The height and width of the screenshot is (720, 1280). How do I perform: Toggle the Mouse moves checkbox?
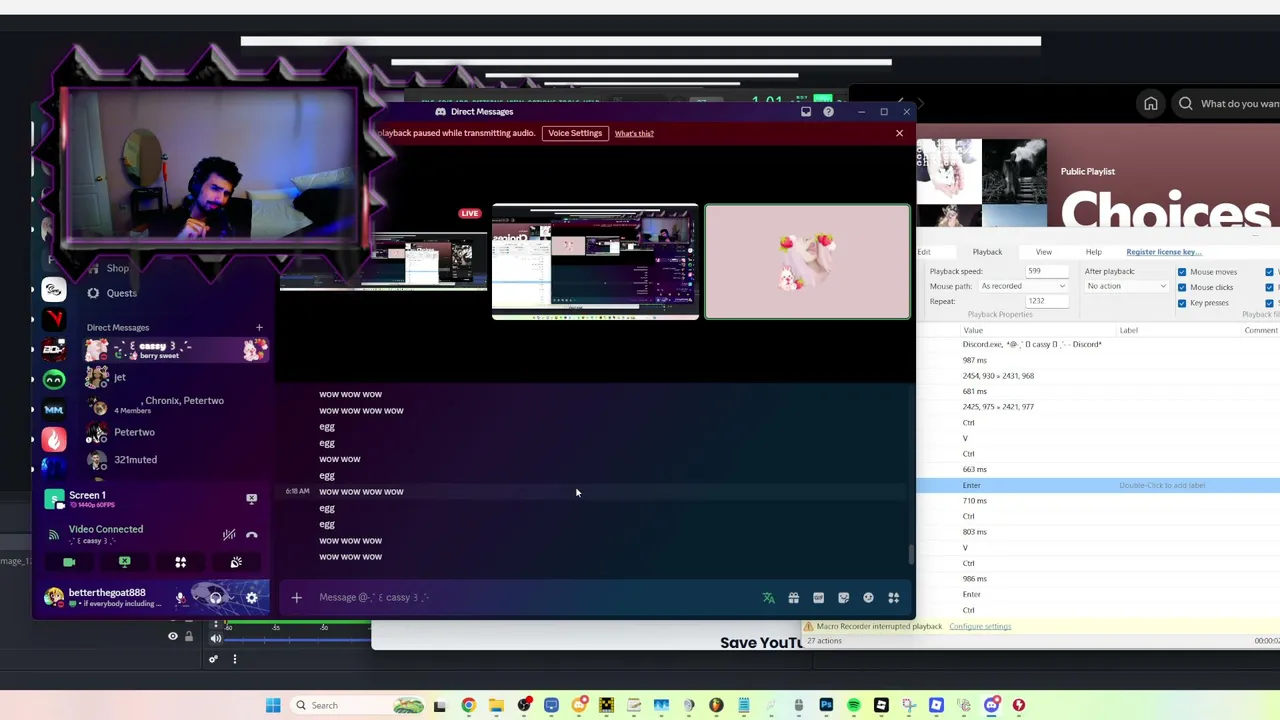coord(1182,272)
